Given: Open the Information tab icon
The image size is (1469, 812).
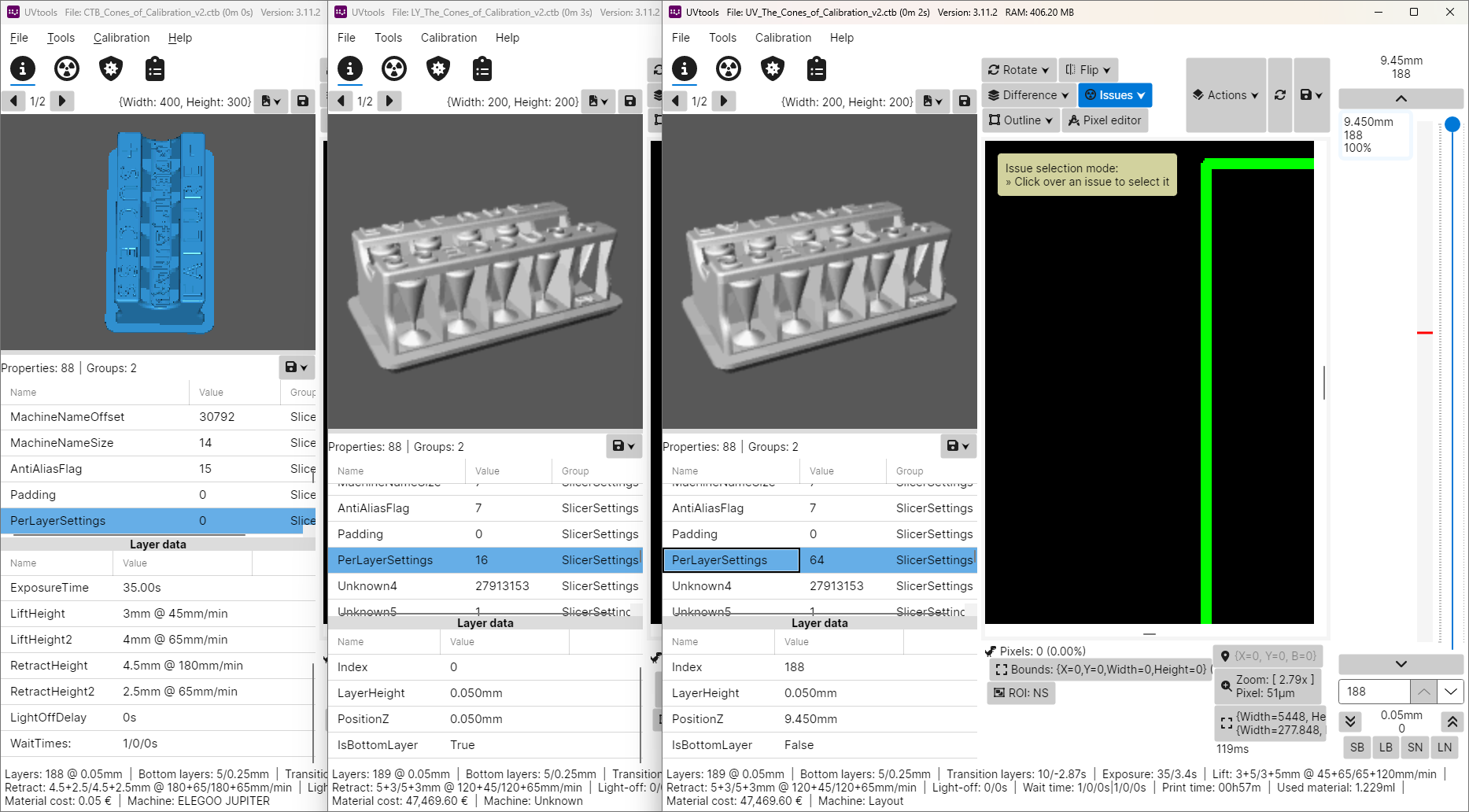Looking at the screenshot, I should tap(685, 69).
